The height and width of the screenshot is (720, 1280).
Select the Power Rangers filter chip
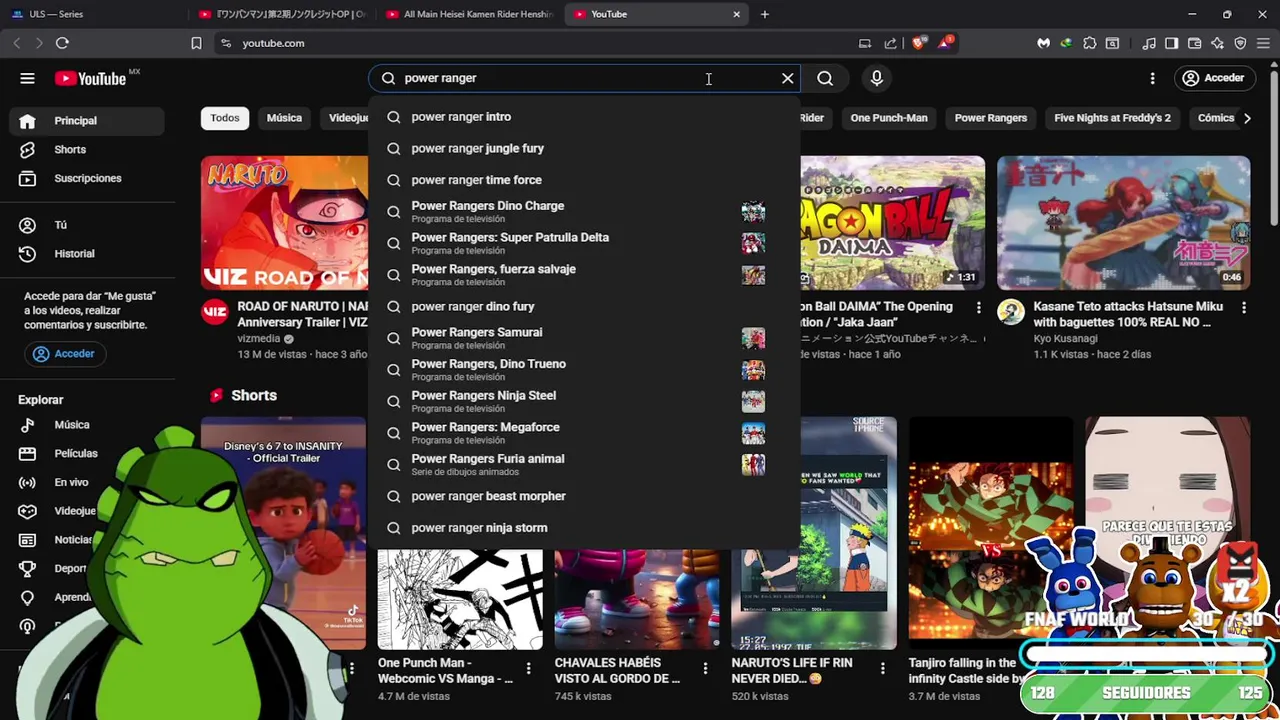[x=991, y=118]
